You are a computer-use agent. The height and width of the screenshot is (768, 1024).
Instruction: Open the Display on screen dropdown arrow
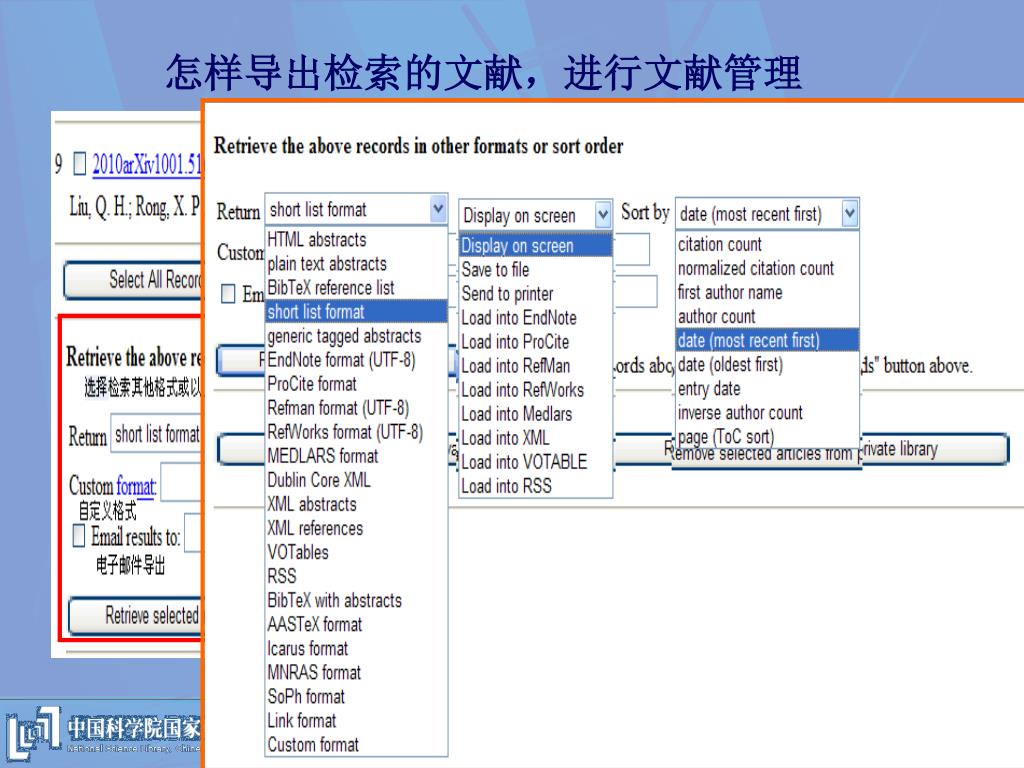[603, 214]
